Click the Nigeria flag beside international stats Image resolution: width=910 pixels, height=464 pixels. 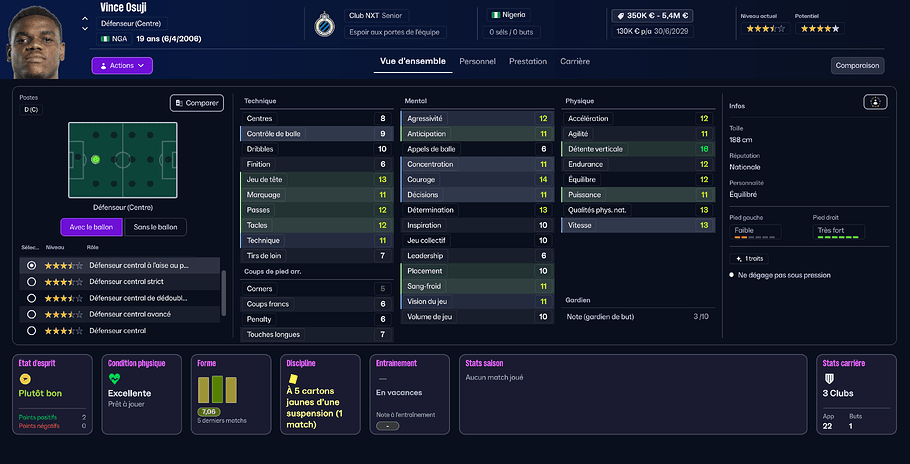(x=497, y=15)
